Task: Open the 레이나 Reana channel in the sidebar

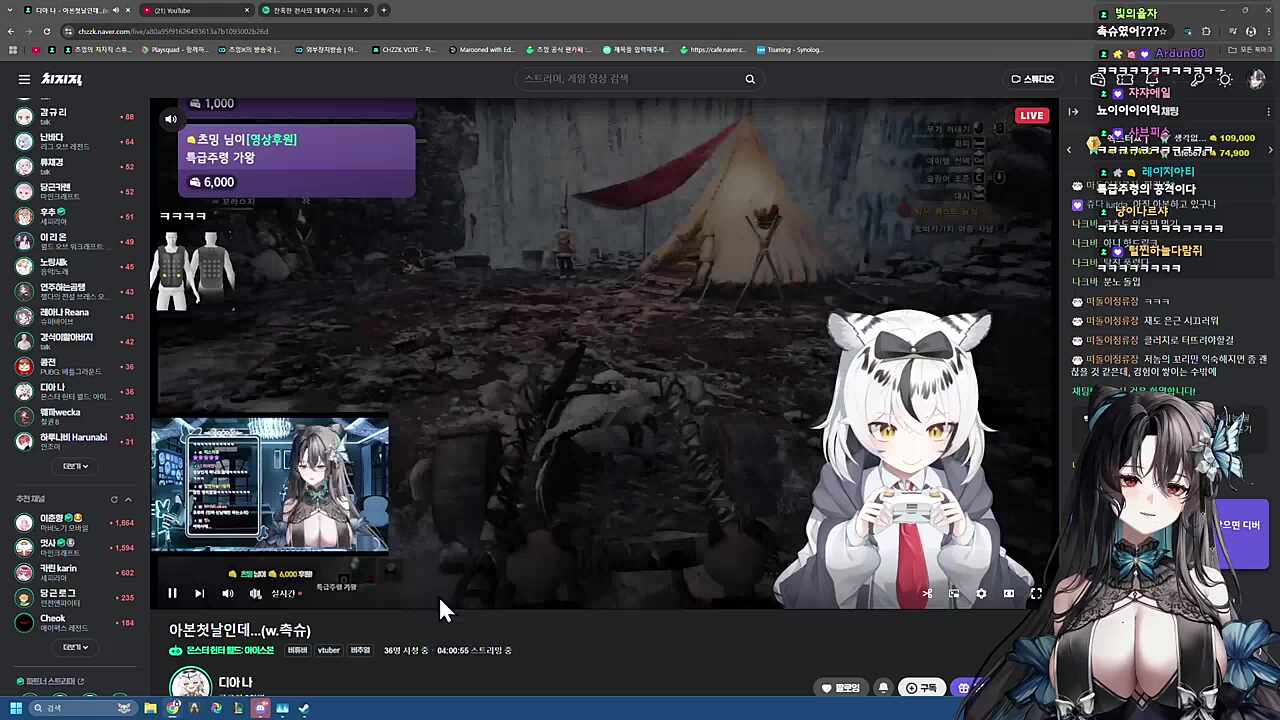Action: click(x=75, y=316)
